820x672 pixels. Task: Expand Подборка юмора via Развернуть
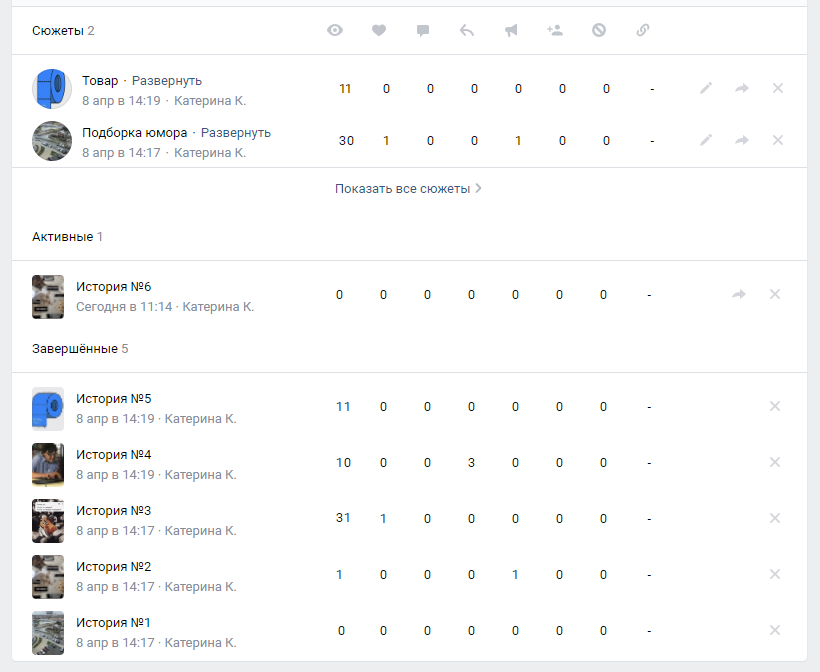(x=236, y=133)
